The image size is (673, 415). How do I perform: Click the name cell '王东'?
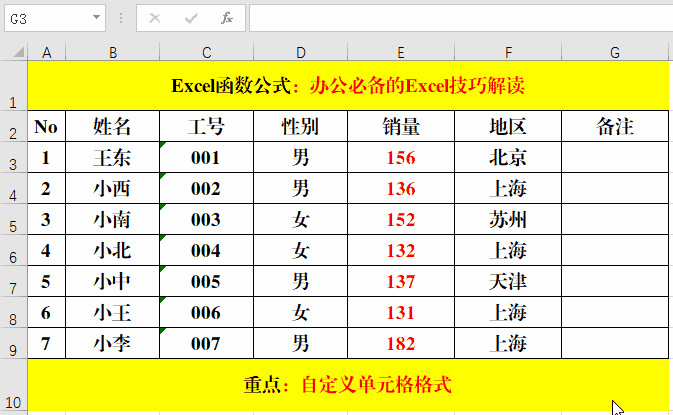click(x=112, y=158)
